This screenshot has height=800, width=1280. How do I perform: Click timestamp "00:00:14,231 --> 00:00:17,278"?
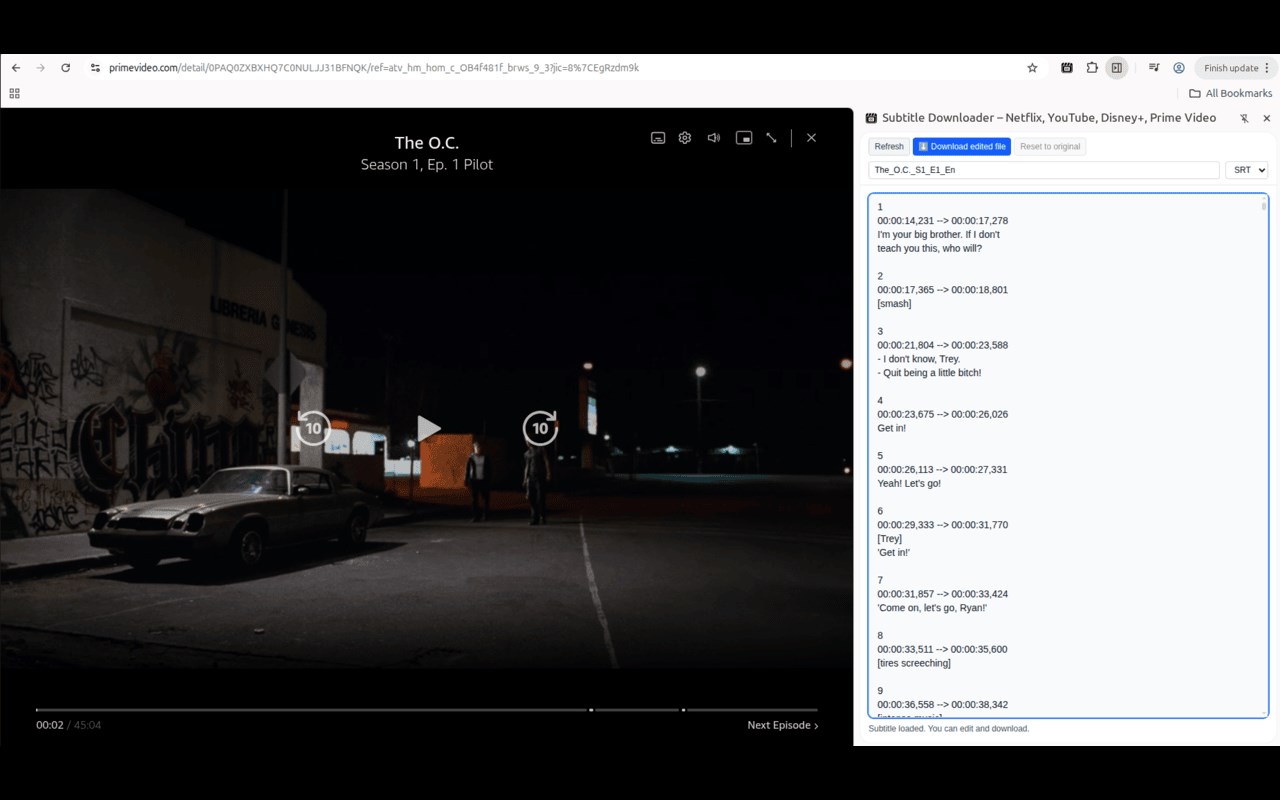point(942,221)
